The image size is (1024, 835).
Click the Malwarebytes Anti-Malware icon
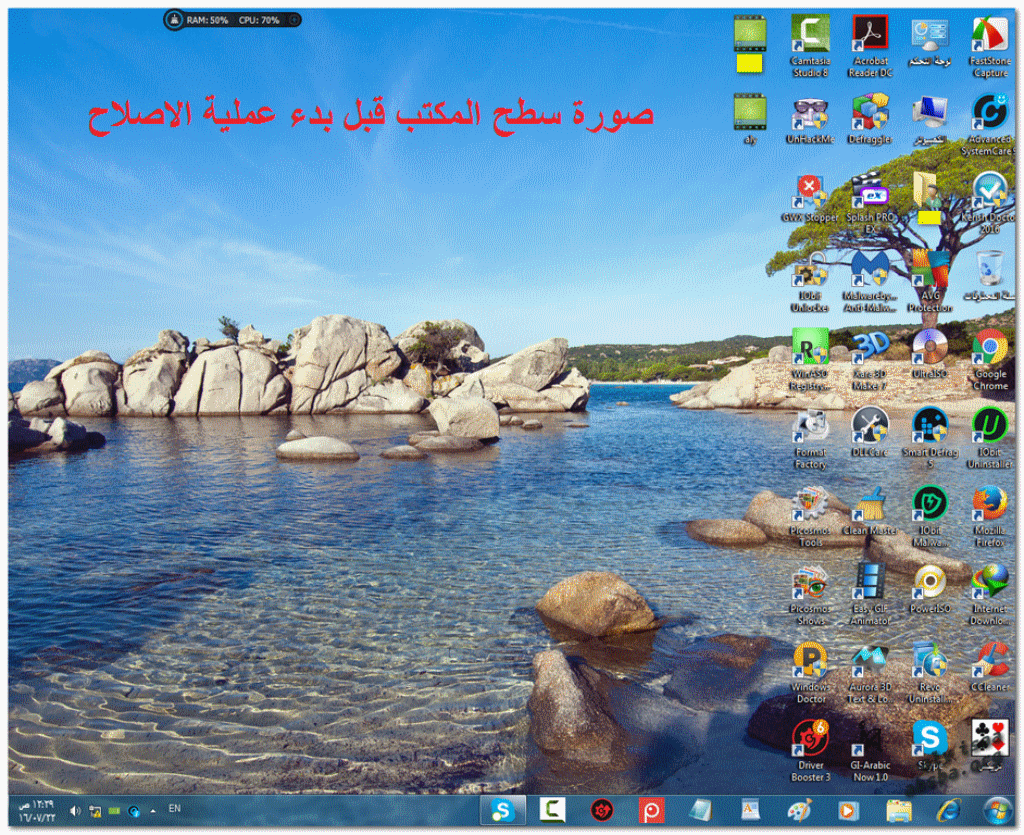point(870,268)
